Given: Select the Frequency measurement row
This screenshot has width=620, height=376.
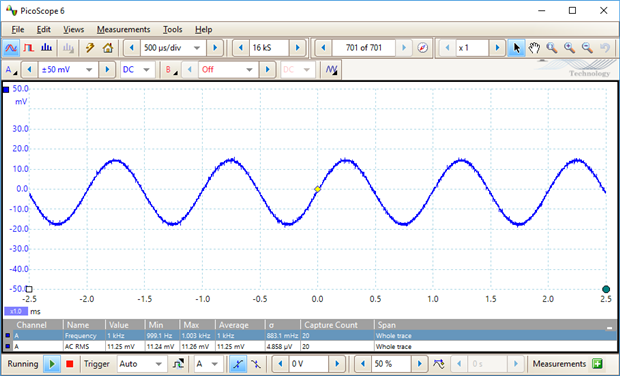Looking at the screenshot, I should [310, 336].
